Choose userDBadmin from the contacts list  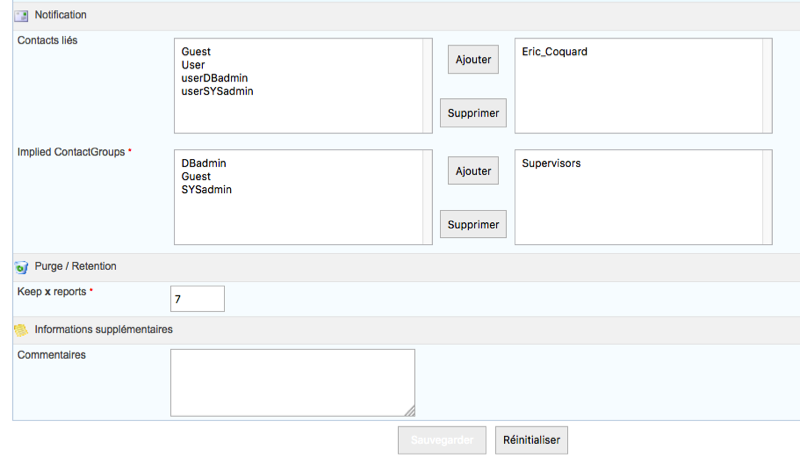click(214, 78)
